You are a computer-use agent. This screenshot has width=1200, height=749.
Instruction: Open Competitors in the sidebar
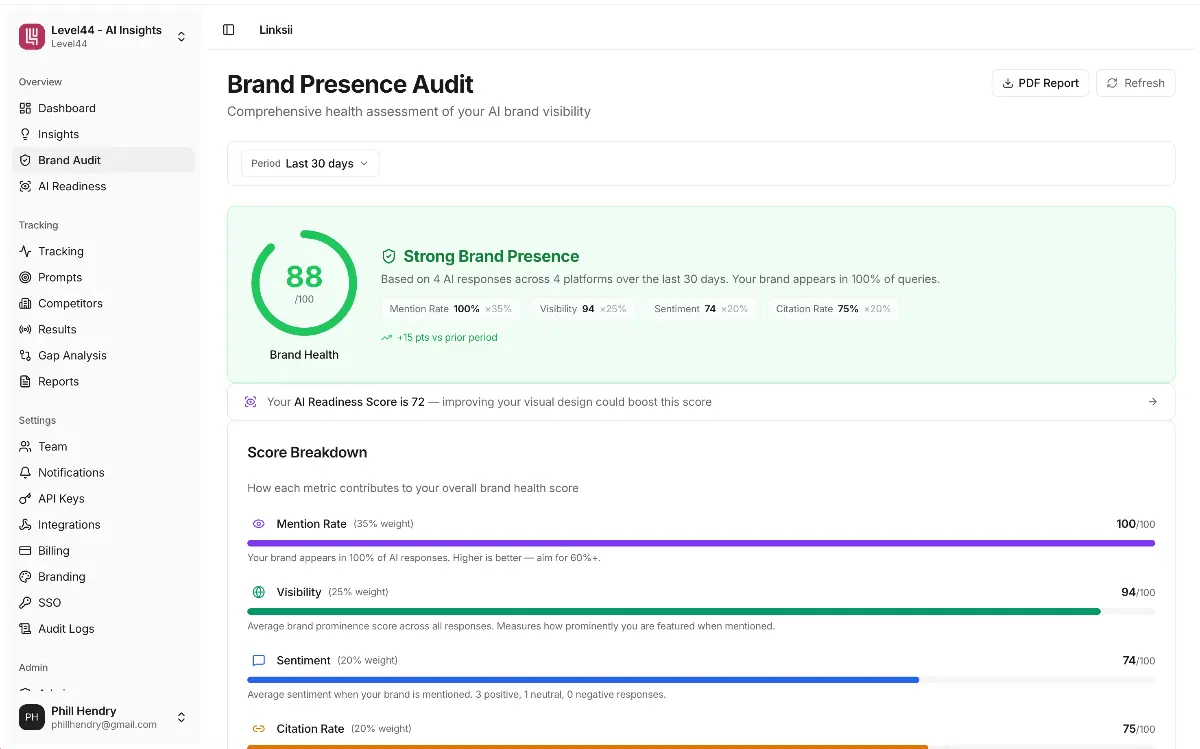pyautogui.click(x=70, y=303)
